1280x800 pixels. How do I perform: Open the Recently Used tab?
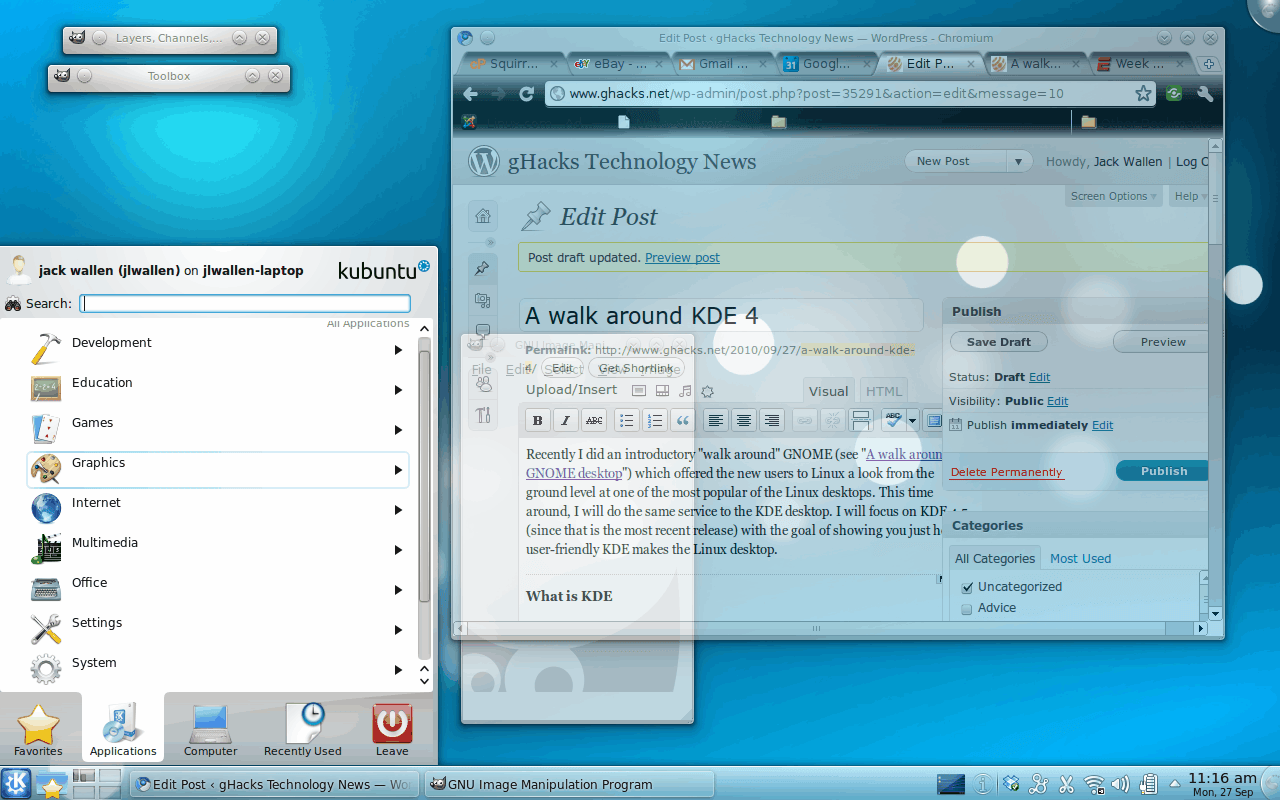click(302, 730)
